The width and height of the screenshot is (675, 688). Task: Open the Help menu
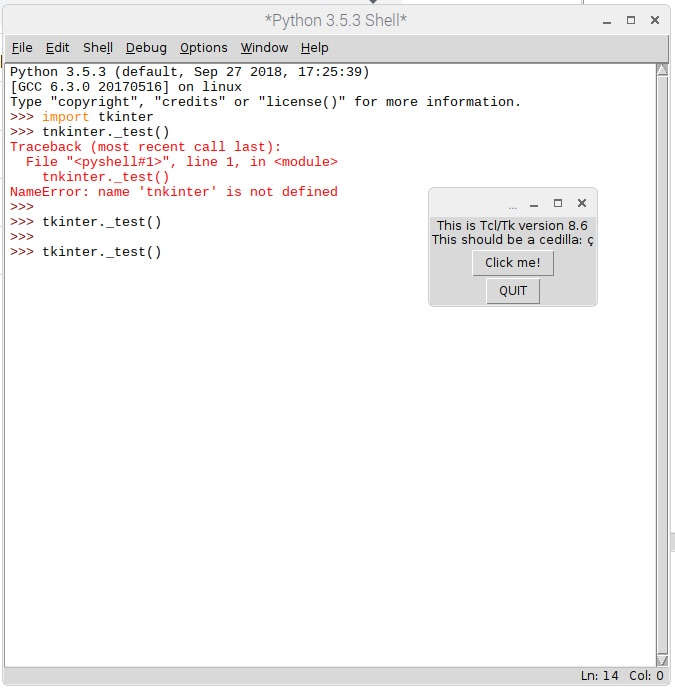(x=314, y=47)
